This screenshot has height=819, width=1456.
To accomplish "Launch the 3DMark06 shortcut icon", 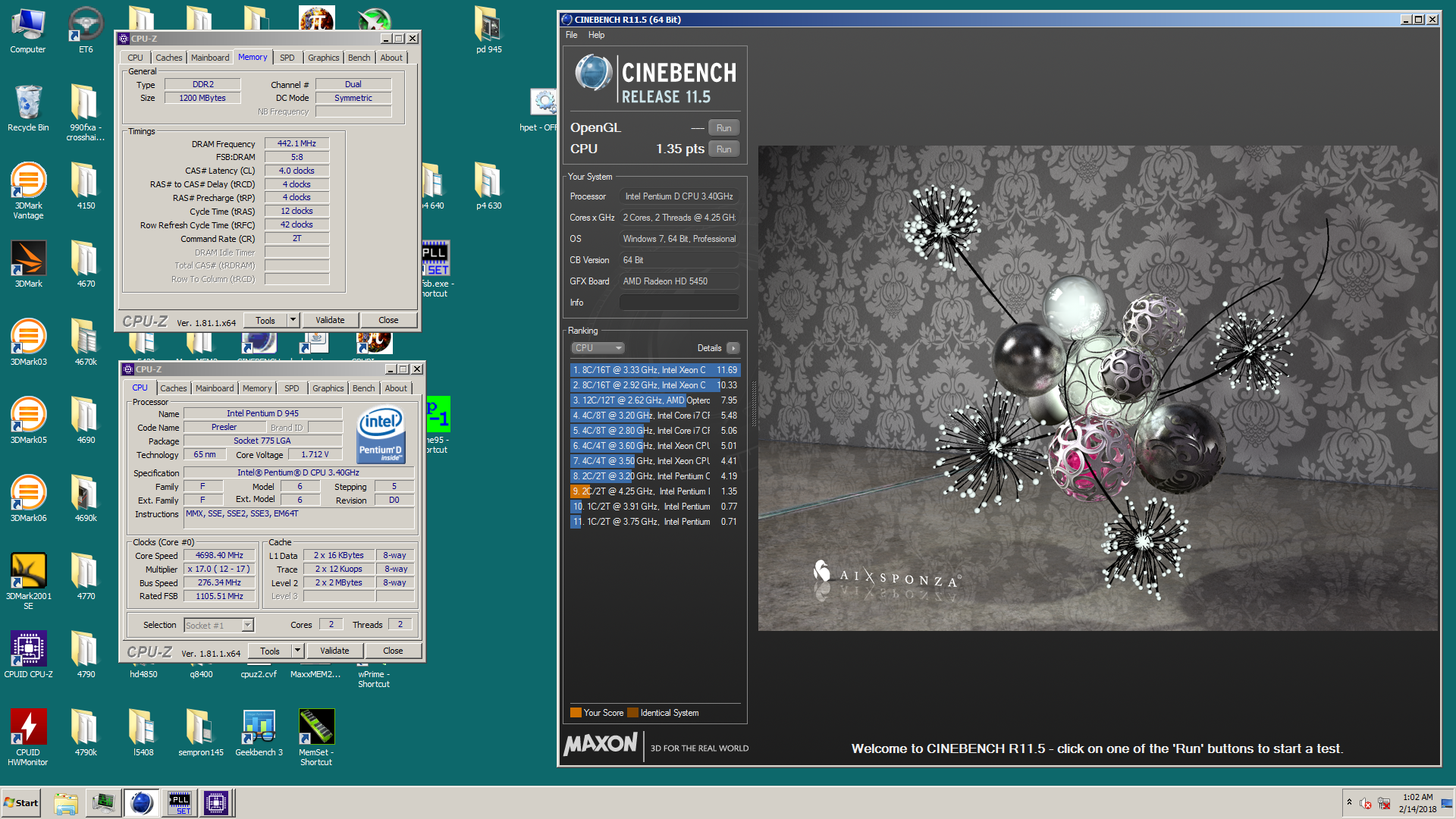I will pos(28,499).
